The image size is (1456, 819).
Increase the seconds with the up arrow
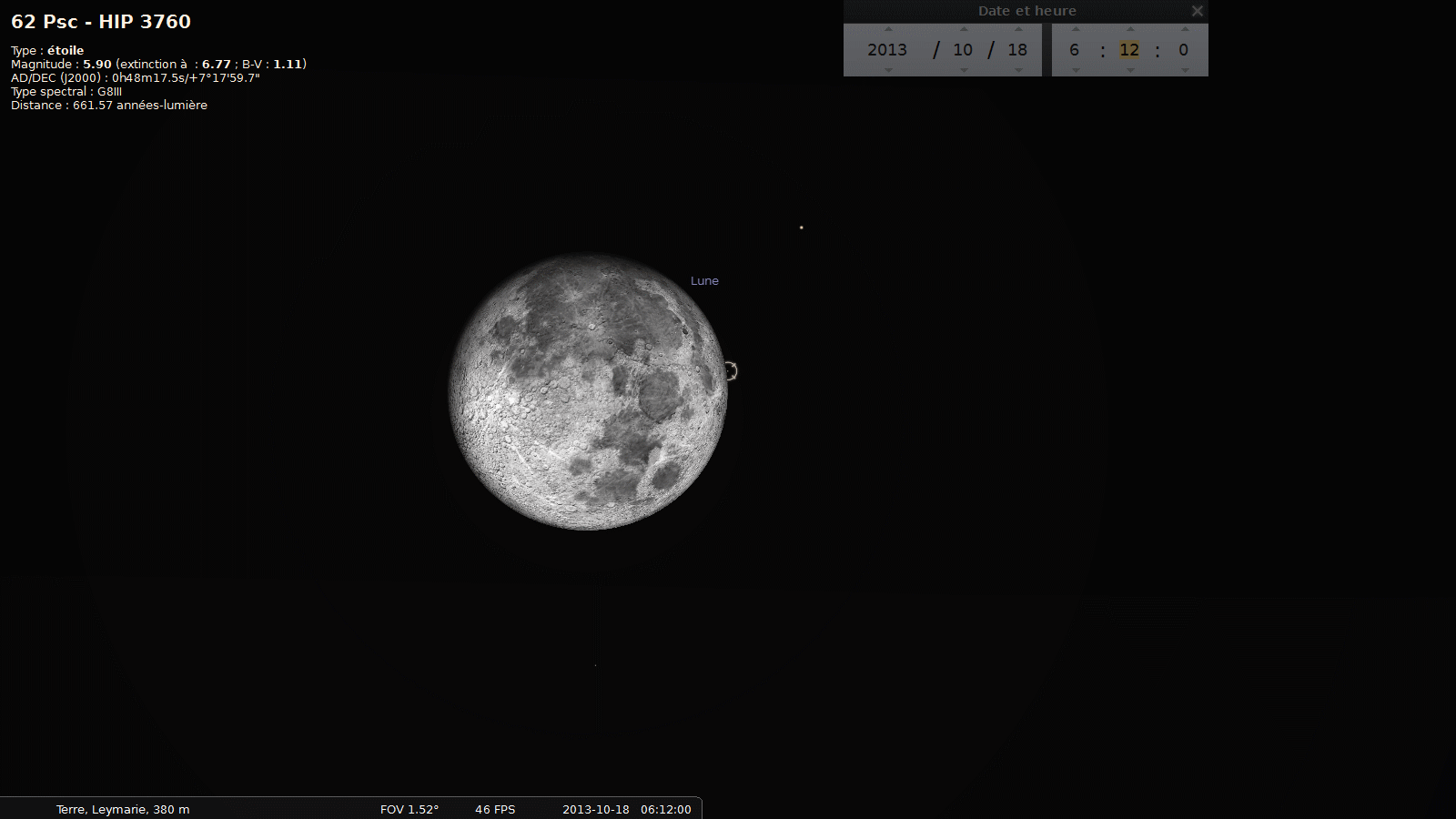pos(1184,29)
